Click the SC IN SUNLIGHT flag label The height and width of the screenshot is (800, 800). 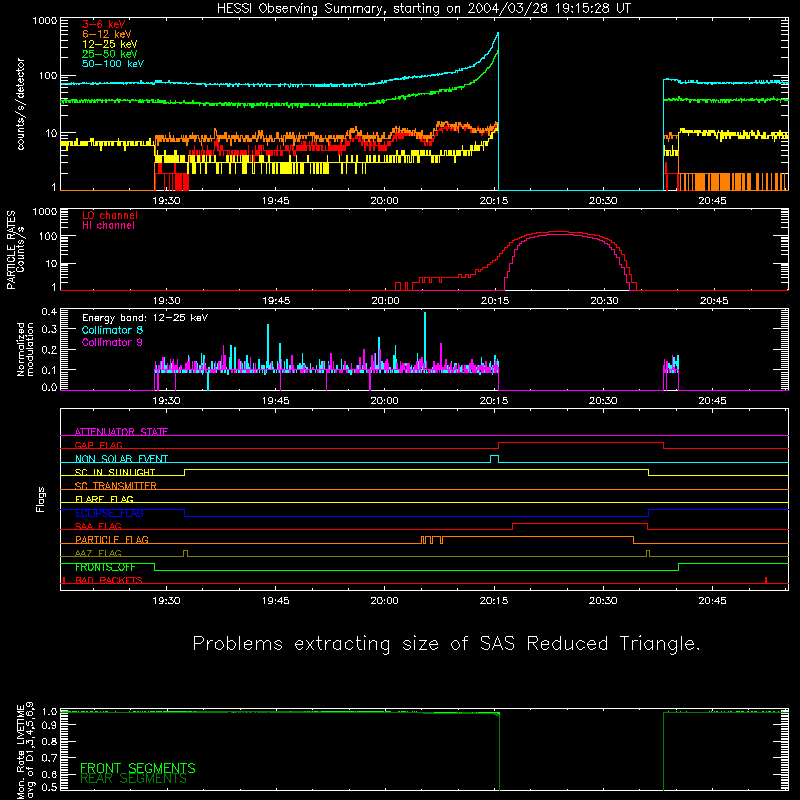click(x=115, y=472)
